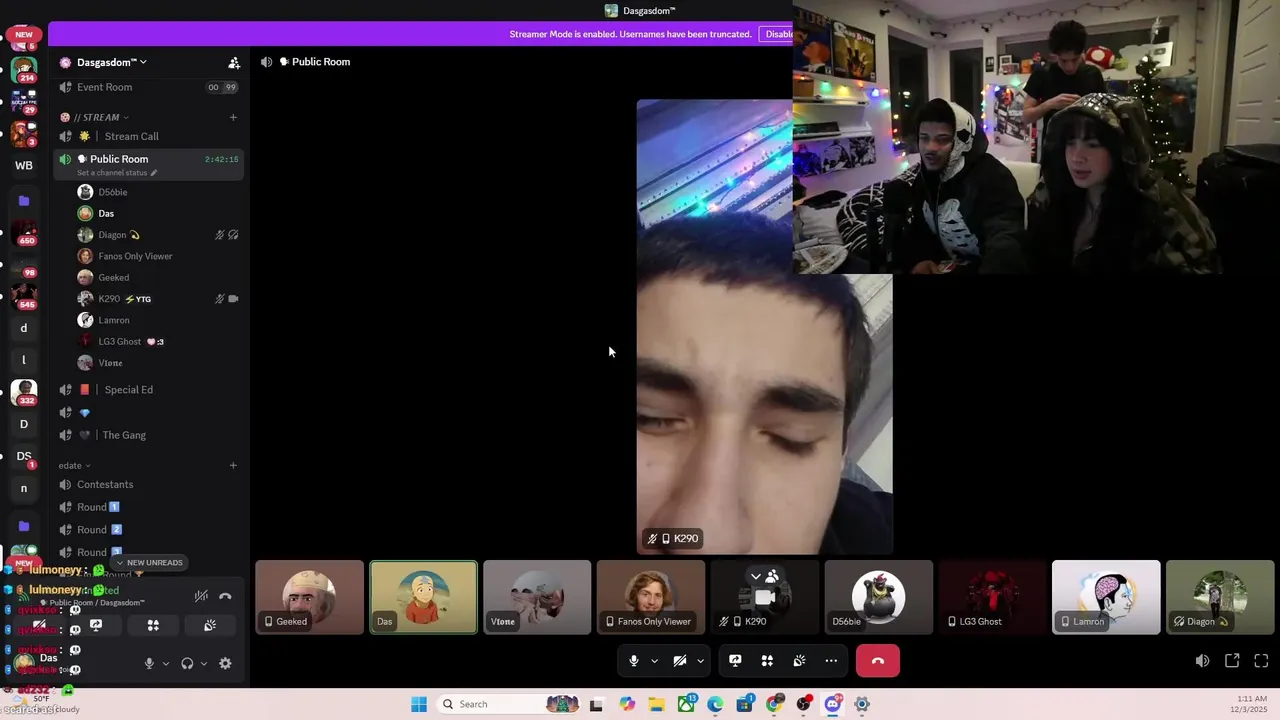Mute microphone in user panel
Screen dimensions: 1280x720
pyautogui.click(x=149, y=663)
